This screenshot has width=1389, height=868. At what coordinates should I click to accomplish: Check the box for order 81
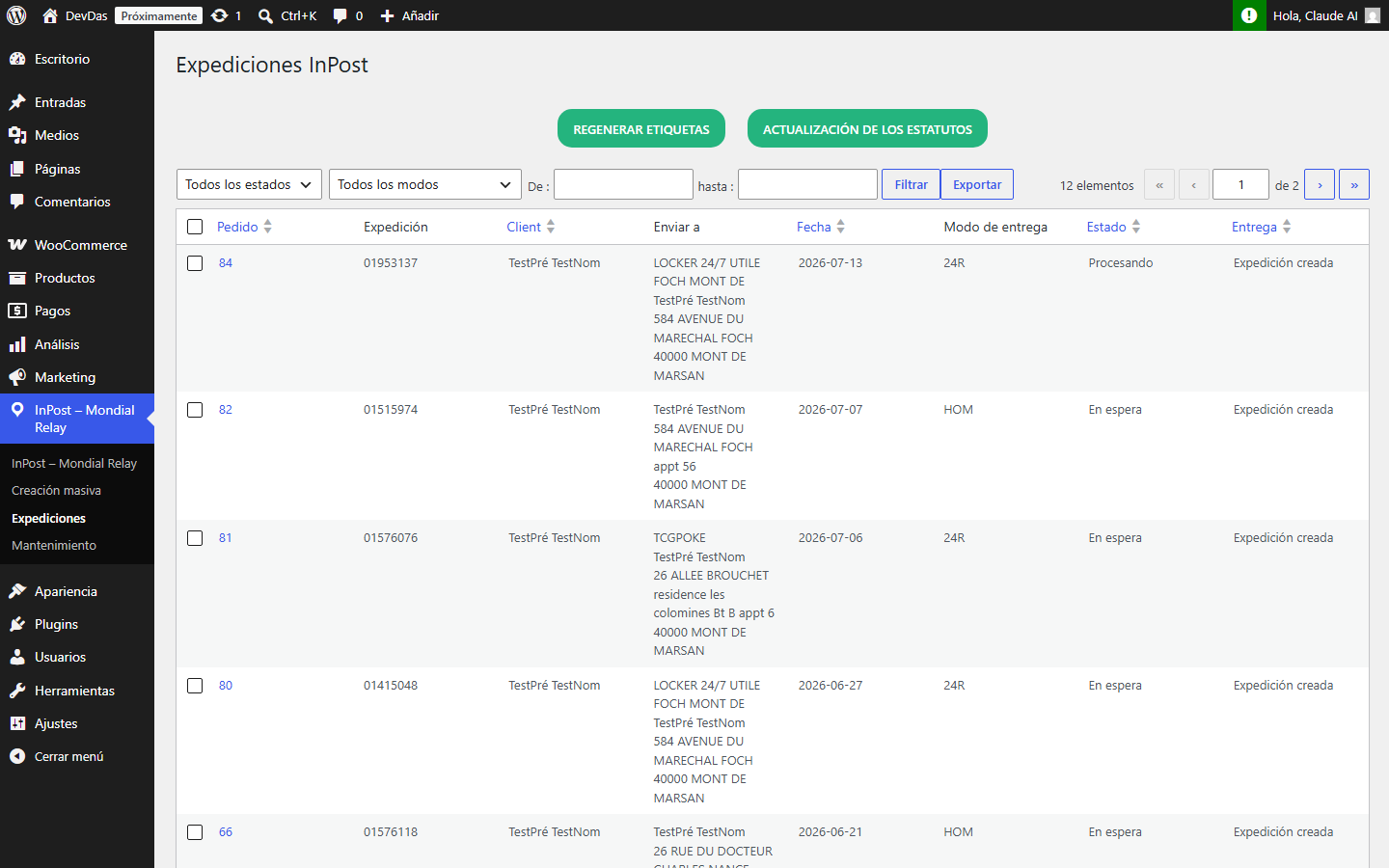pyautogui.click(x=195, y=538)
